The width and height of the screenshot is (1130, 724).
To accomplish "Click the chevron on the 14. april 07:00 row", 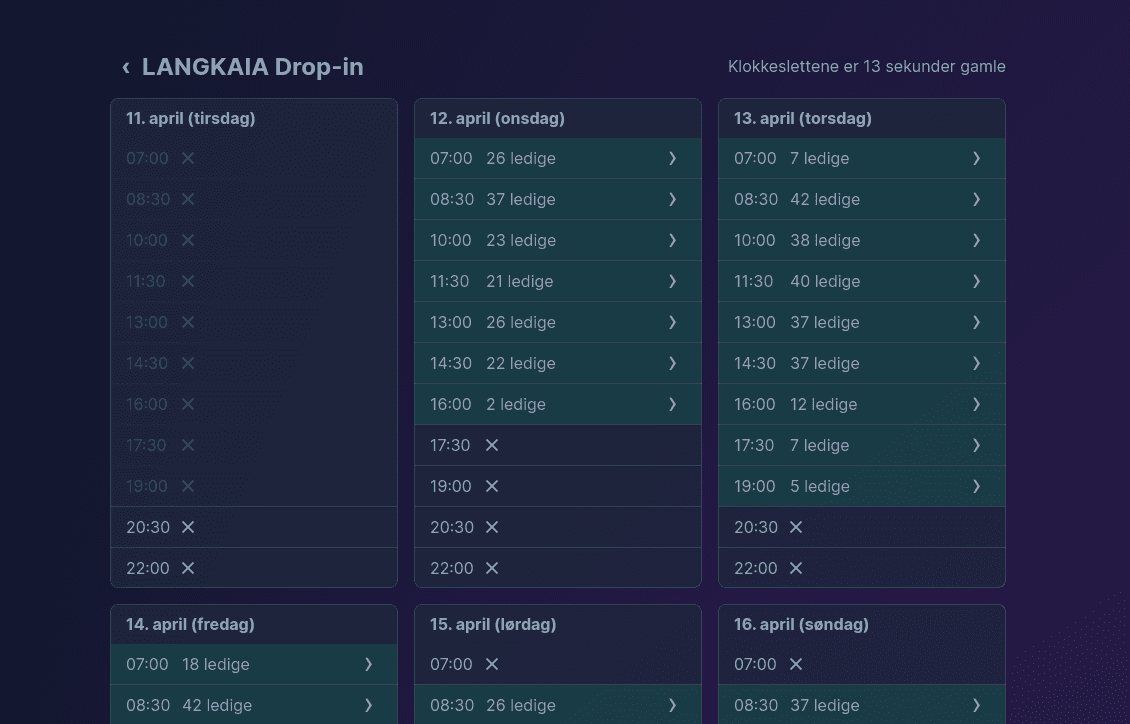I will 368,665.
